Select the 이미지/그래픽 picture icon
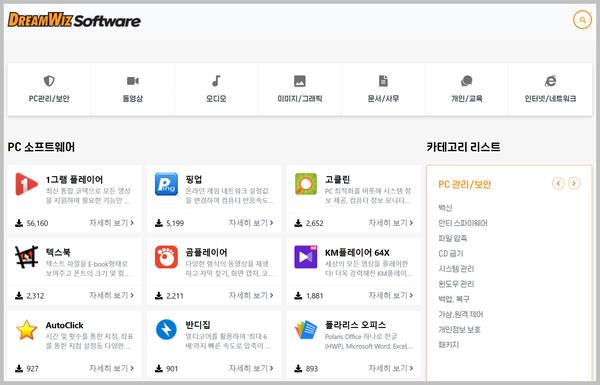 click(x=300, y=81)
